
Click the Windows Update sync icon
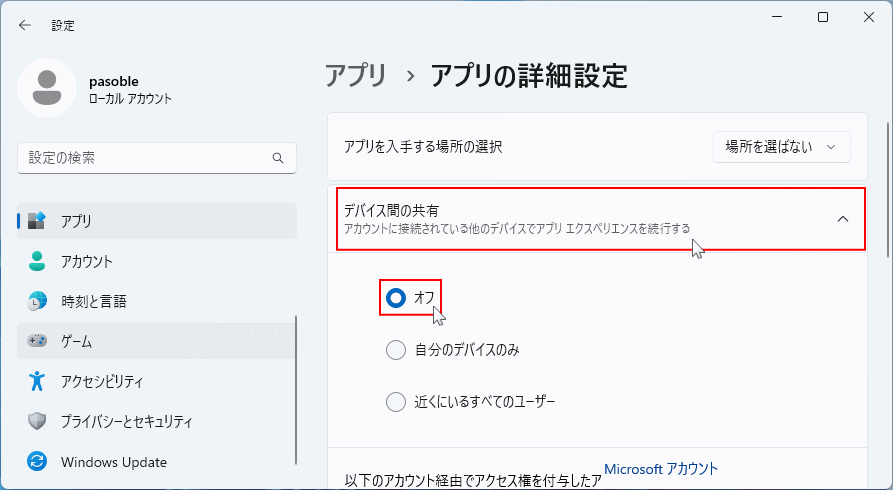[38, 462]
